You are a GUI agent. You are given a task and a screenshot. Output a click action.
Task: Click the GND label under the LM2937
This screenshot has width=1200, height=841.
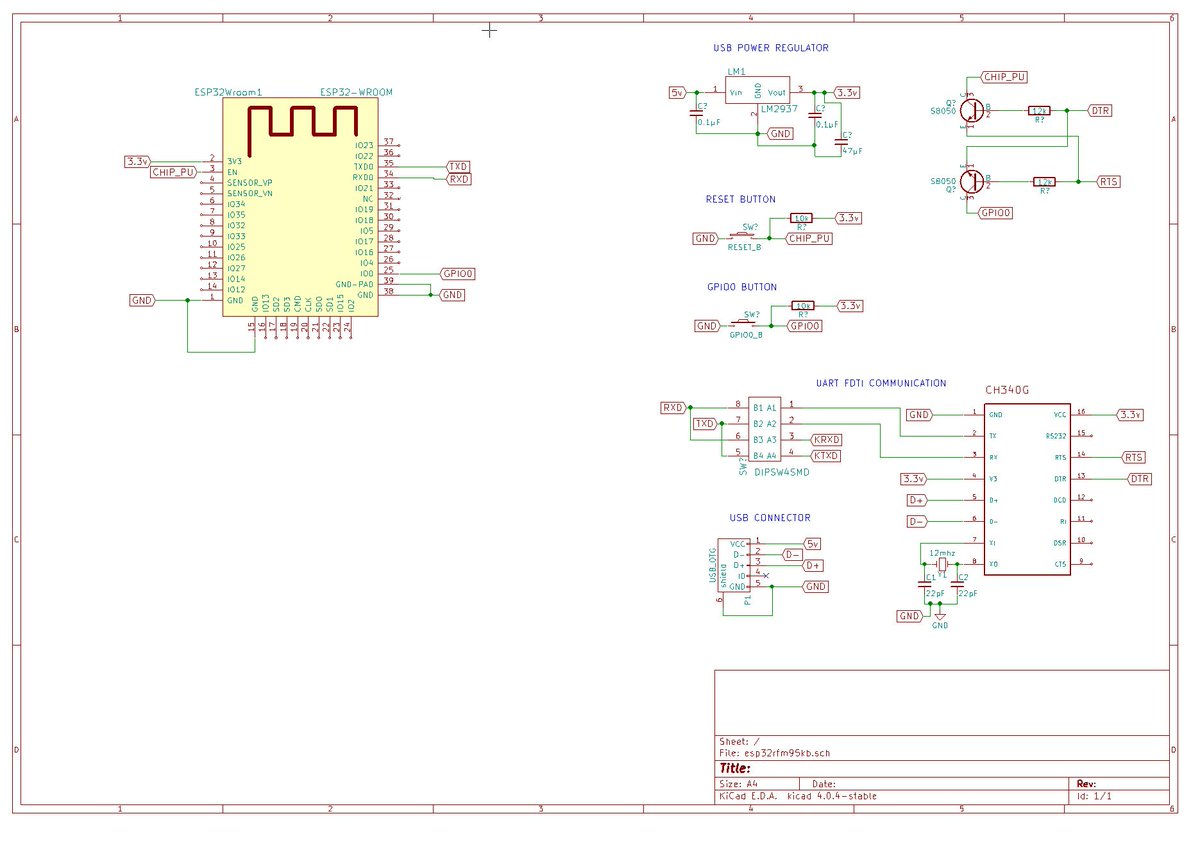779,133
